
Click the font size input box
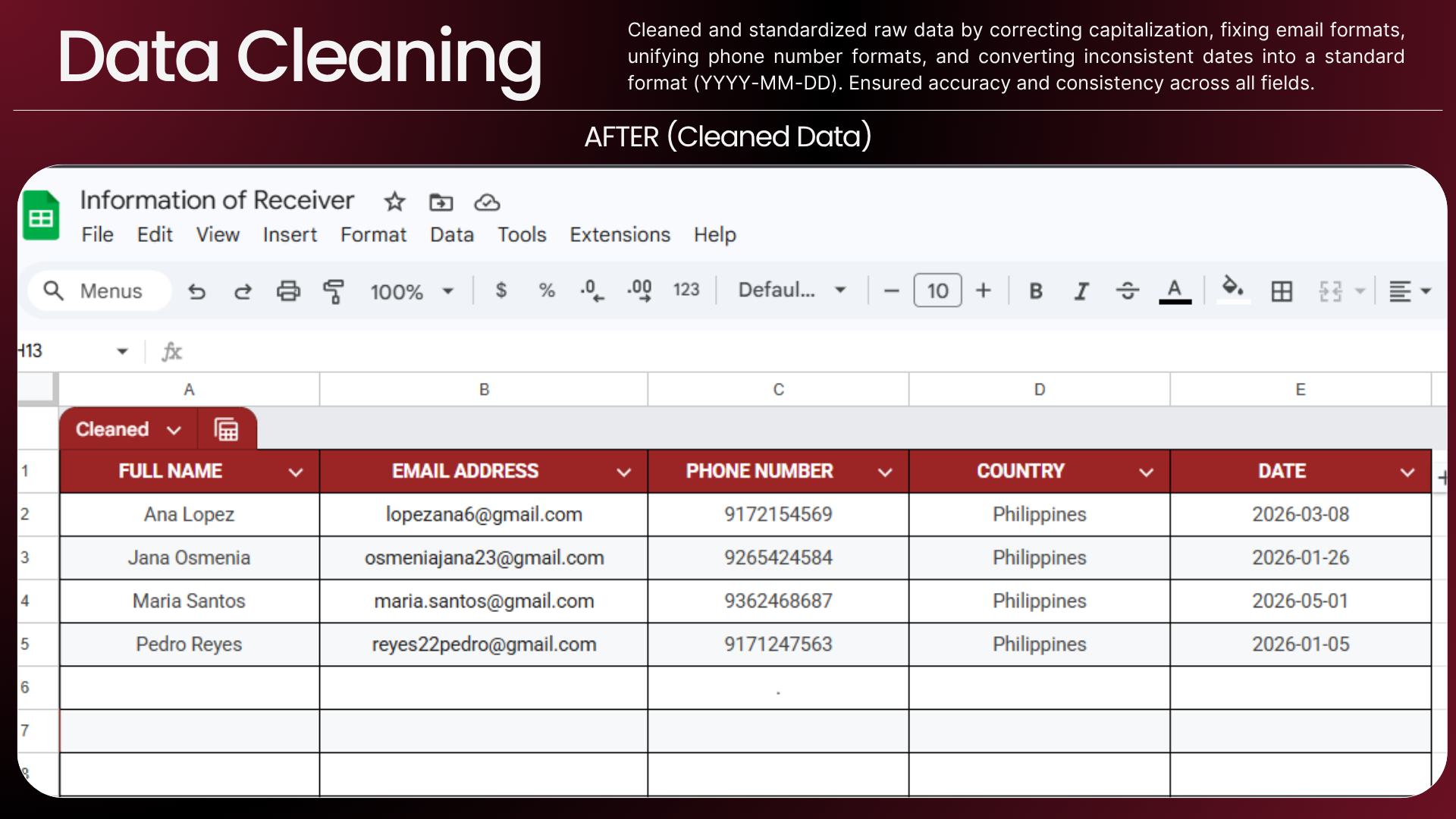click(x=938, y=290)
